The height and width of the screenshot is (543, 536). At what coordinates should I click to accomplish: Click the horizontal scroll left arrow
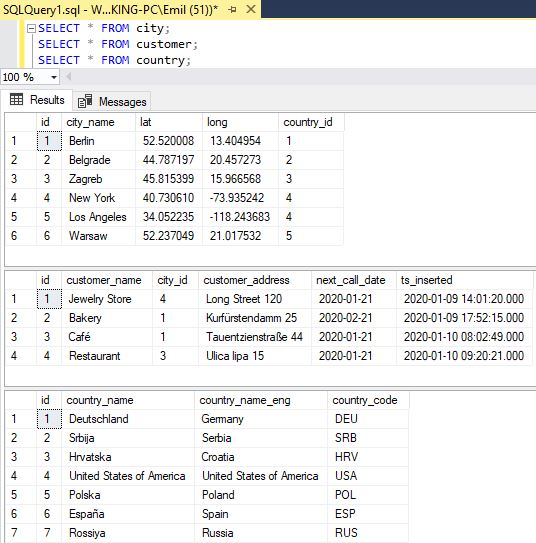[69, 77]
